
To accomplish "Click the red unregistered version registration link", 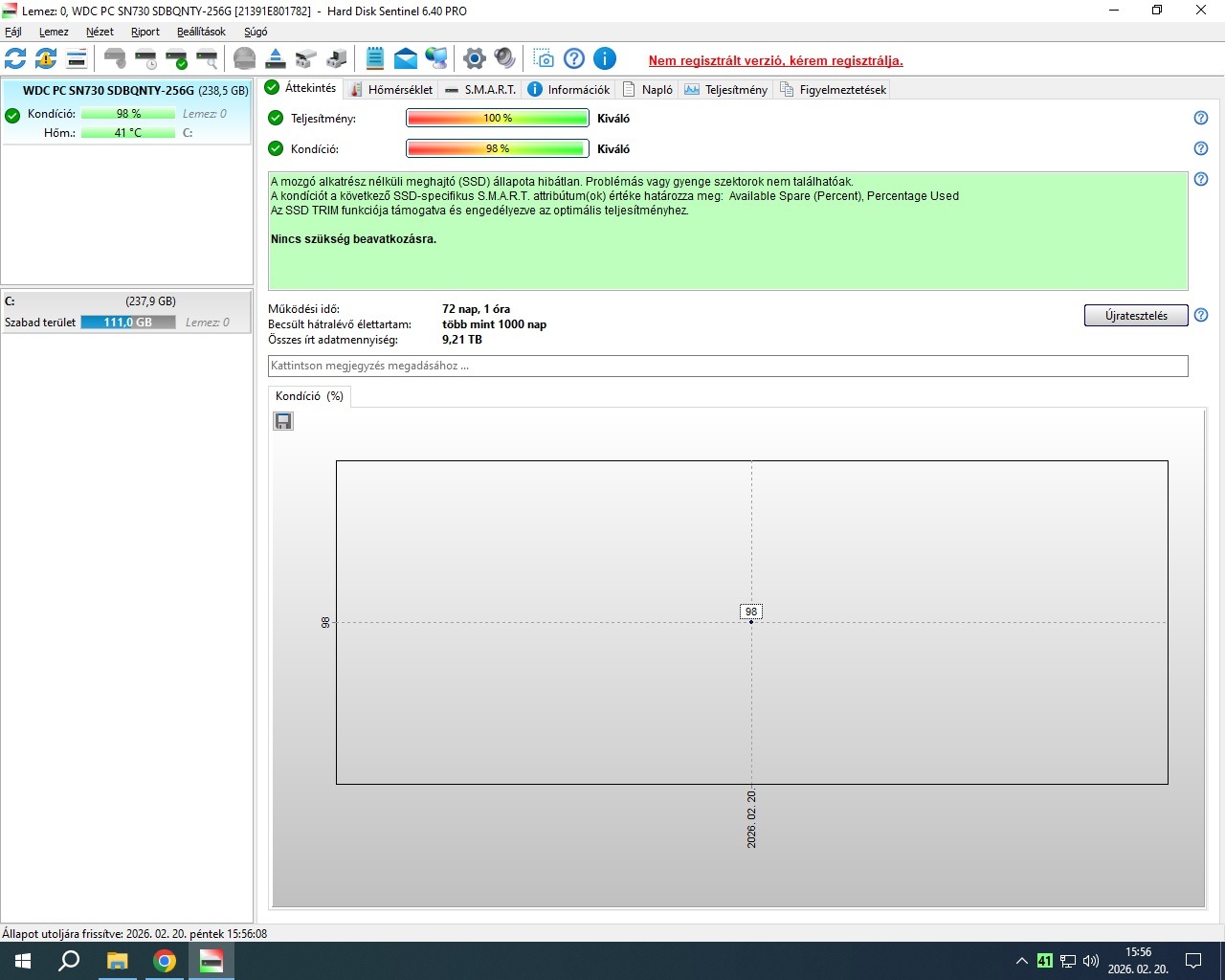I will [x=776, y=60].
